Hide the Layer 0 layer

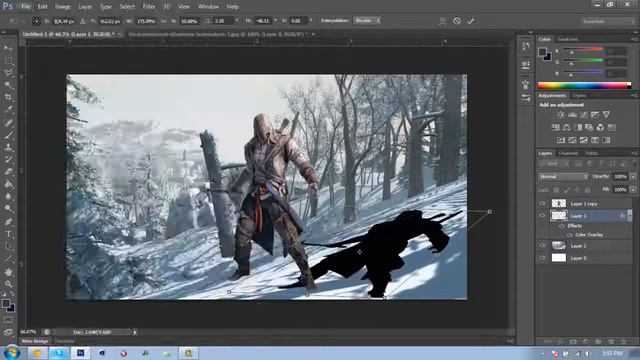click(x=542, y=258)
